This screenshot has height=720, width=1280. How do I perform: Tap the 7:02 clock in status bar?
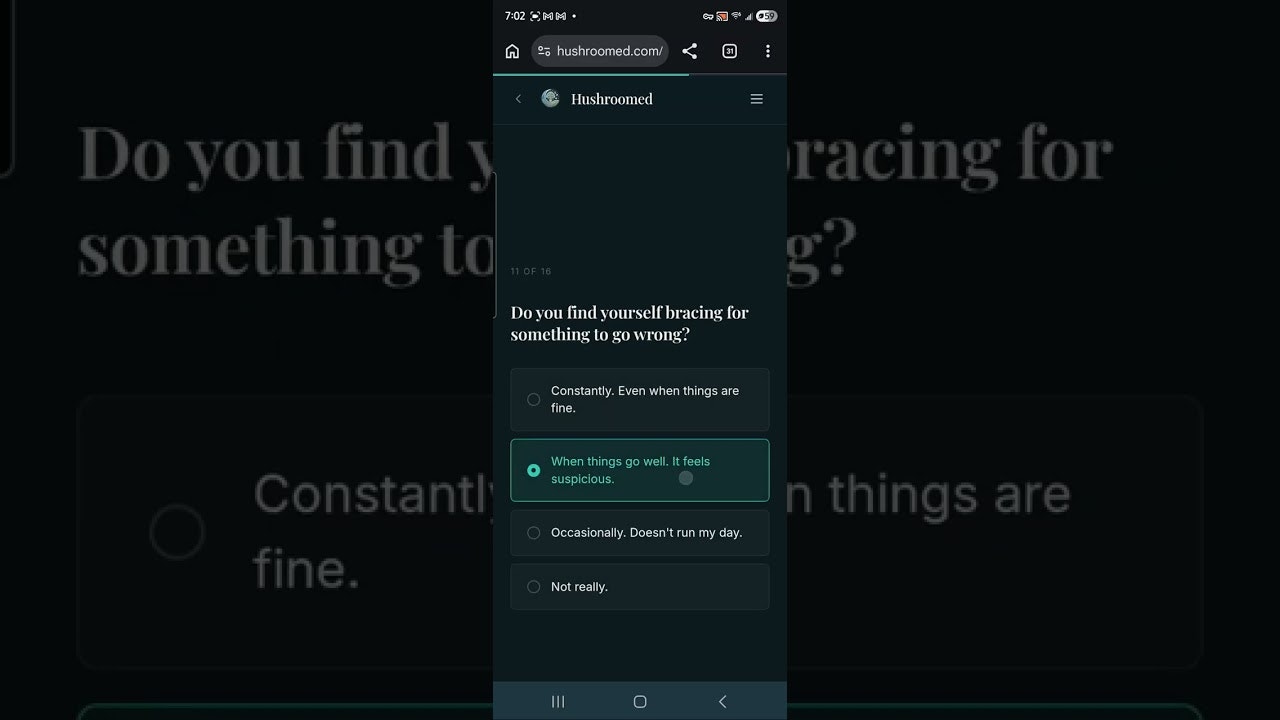(x=515, y=16)
